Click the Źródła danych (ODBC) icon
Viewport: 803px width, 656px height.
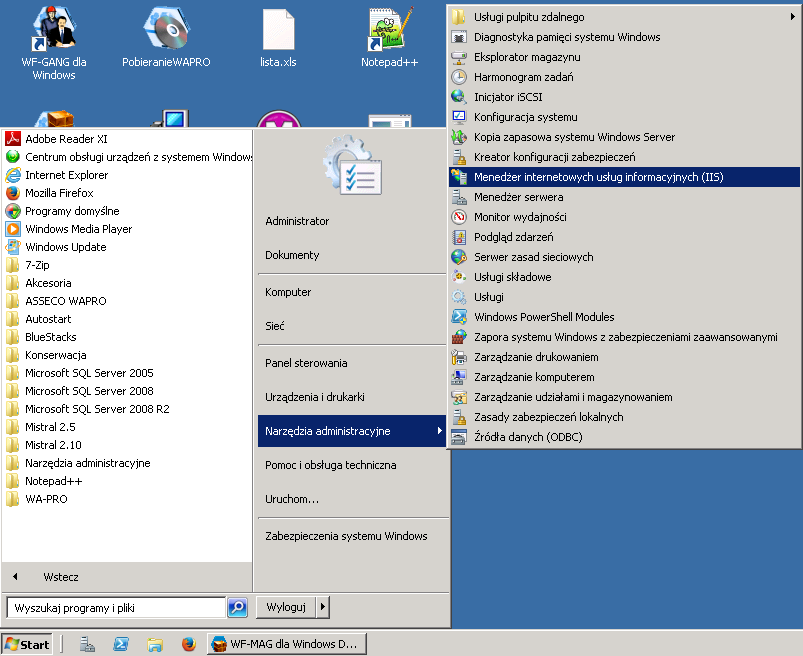click(x=459, y=437)
